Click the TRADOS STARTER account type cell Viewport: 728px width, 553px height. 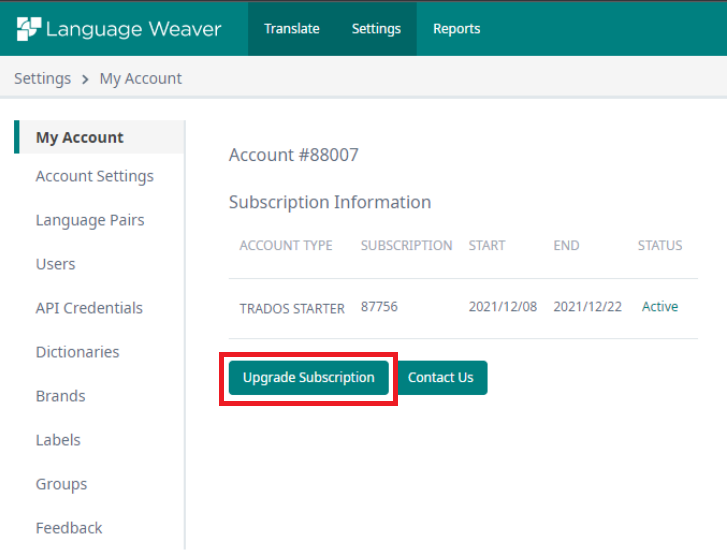coord(292,308)
